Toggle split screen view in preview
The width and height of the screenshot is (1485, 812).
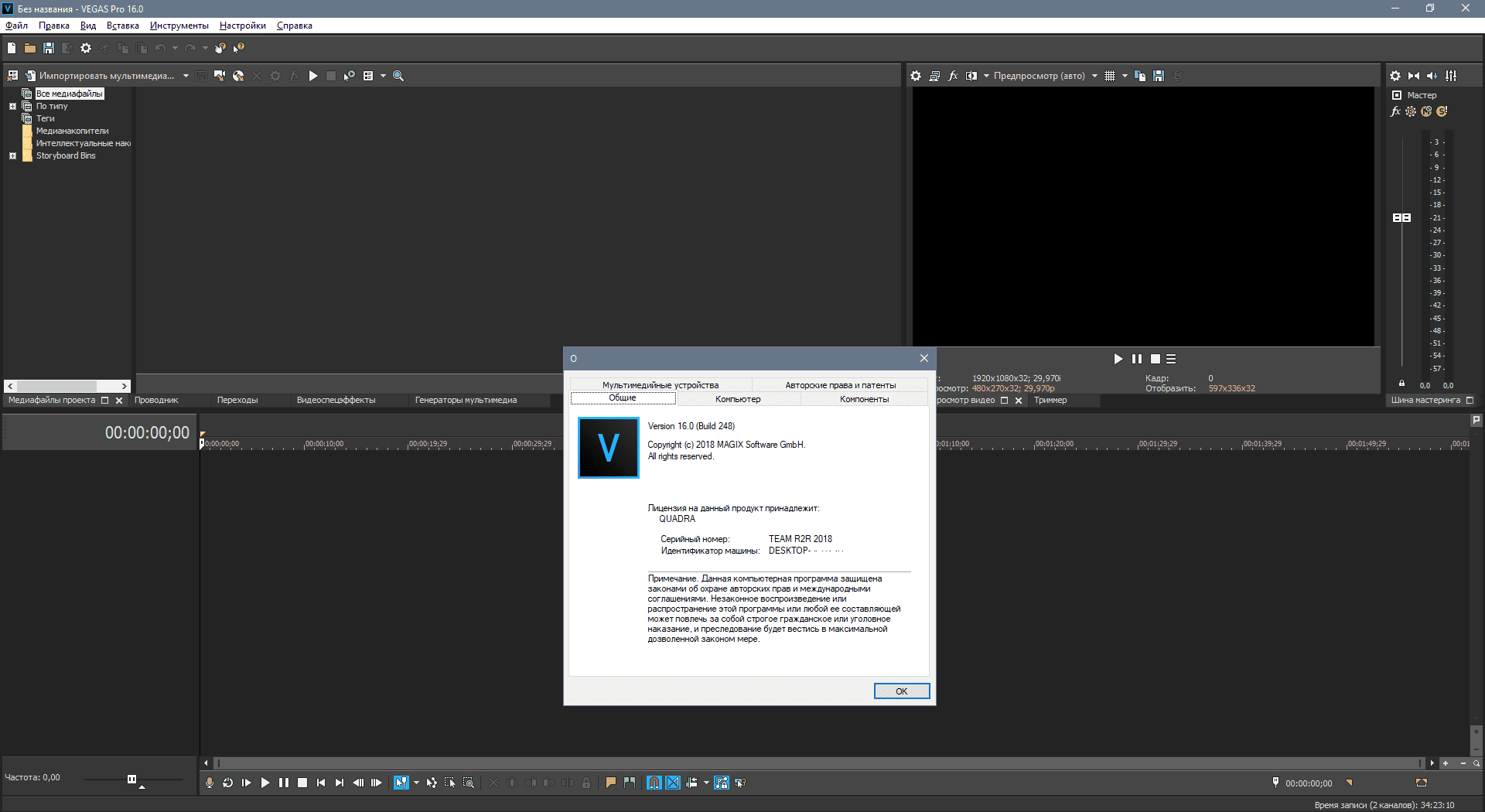tap(971, 76)
